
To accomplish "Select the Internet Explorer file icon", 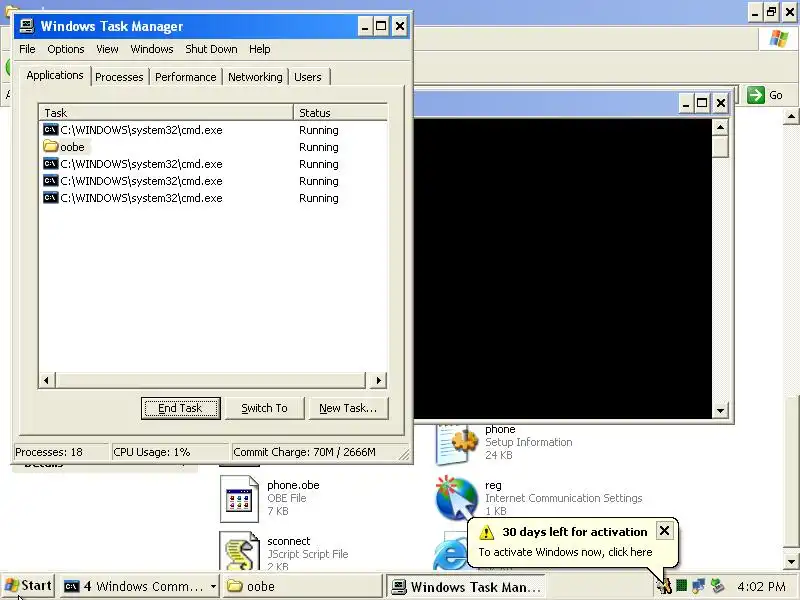I will 450,551.
